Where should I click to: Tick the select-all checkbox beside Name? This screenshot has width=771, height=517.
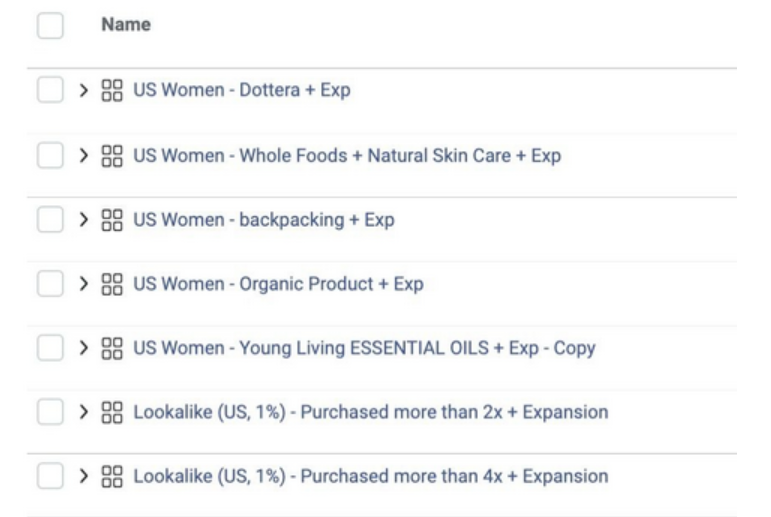pos(50,25)
